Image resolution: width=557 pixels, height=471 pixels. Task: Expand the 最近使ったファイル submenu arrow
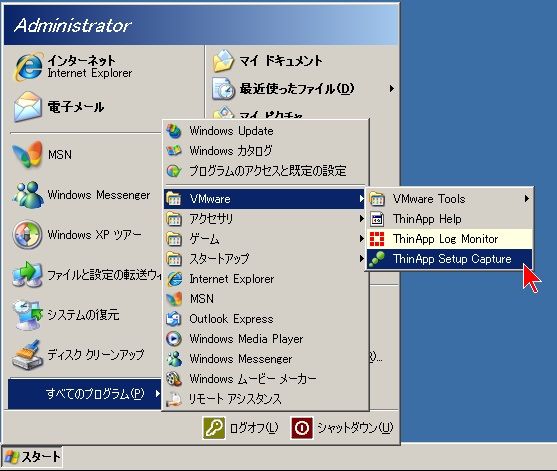391,88
